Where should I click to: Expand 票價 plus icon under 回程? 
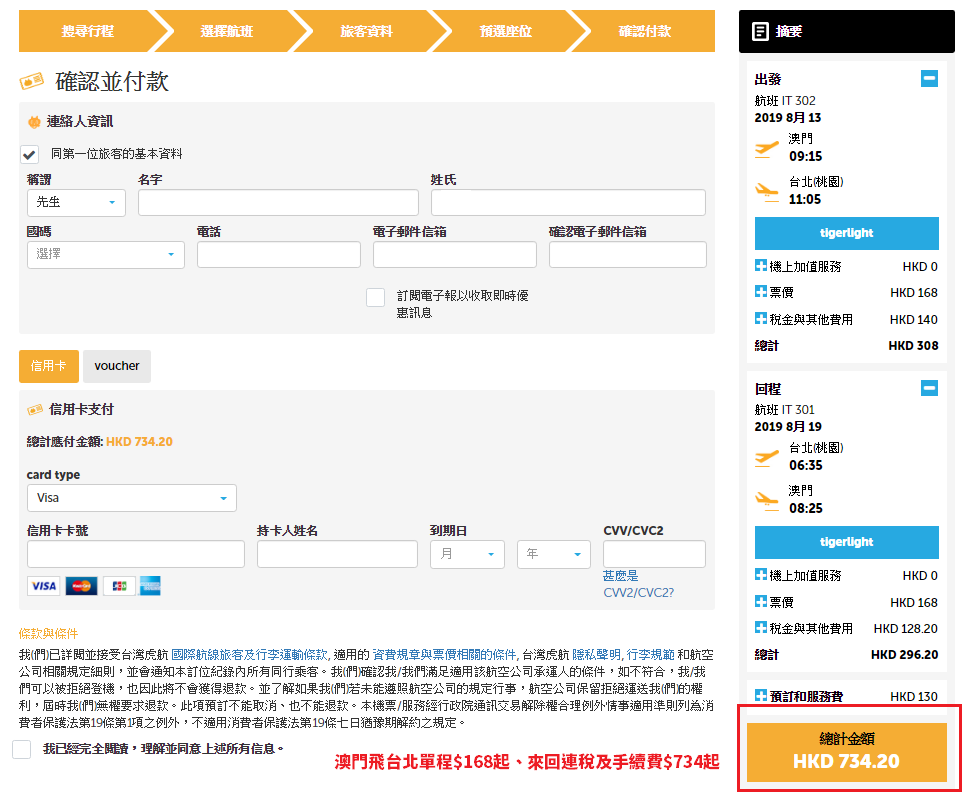pyautogui.click(x=761, y=601)
